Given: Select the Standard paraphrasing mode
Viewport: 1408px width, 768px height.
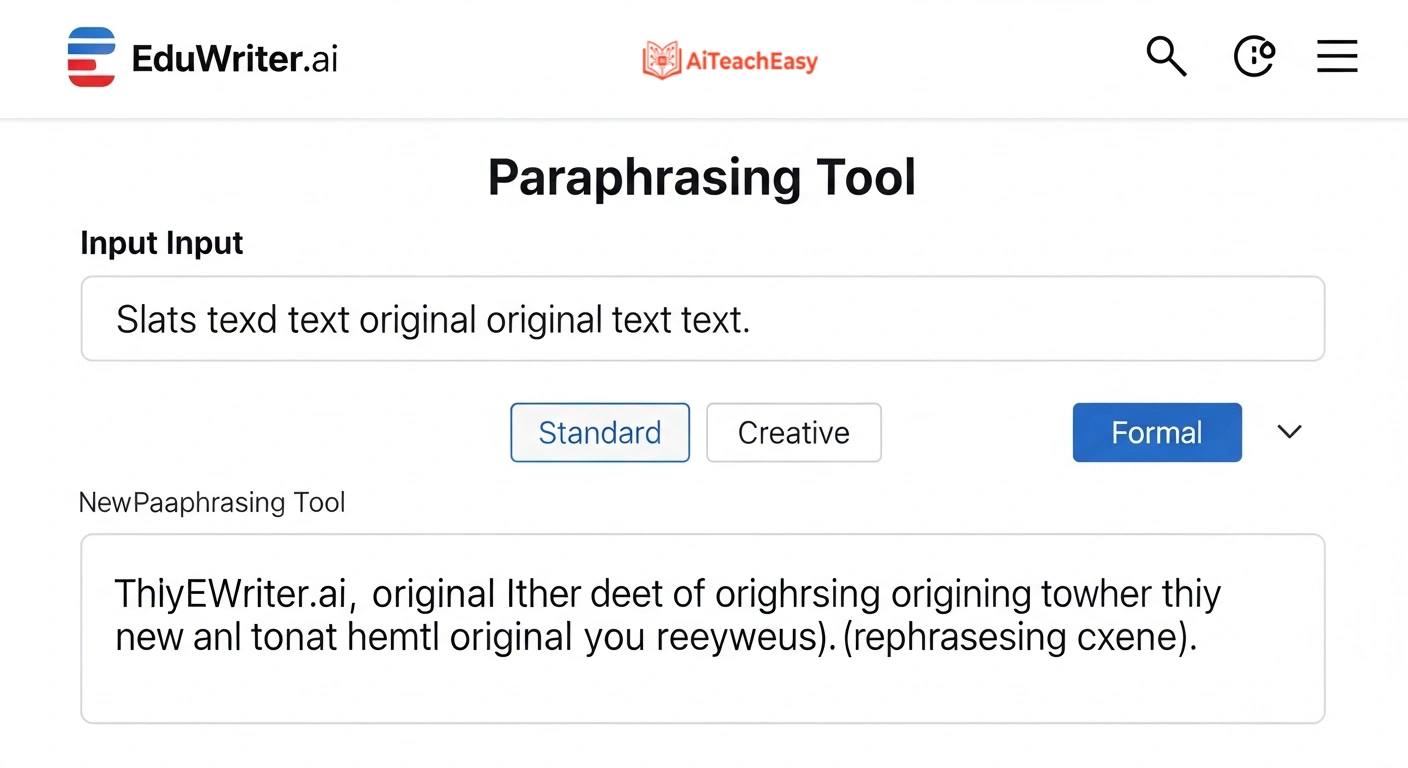Looking at the screenshot, I should (x=600, y=432).
